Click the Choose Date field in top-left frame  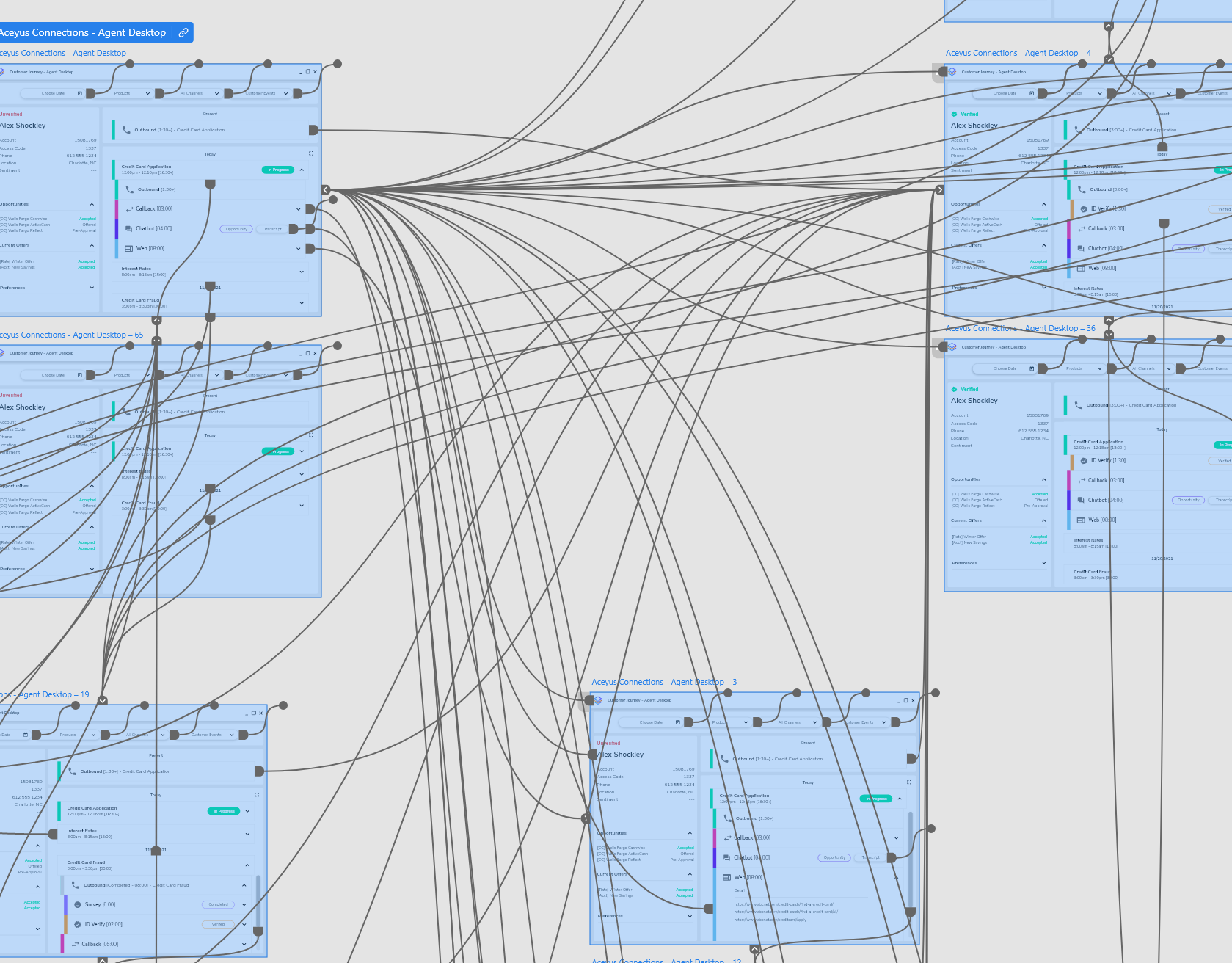pos(53,93)
